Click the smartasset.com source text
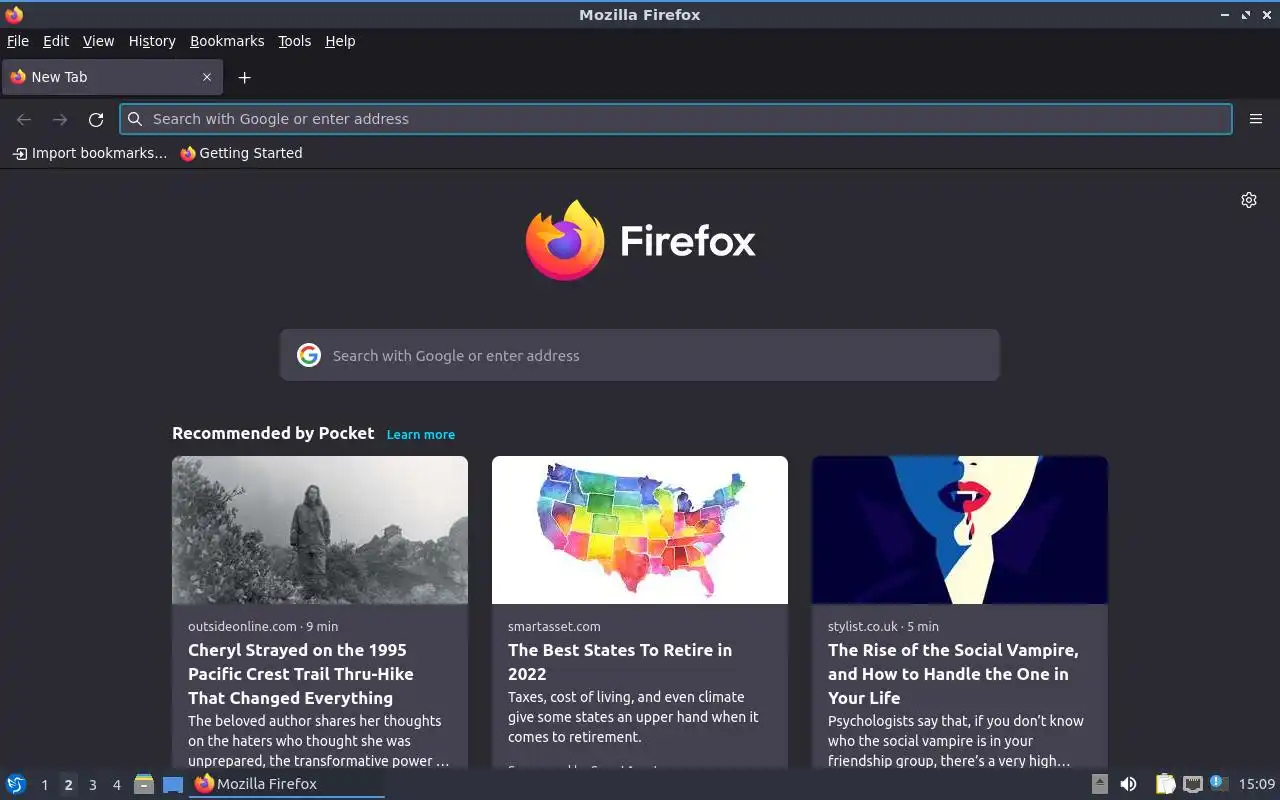 (554, 626)
